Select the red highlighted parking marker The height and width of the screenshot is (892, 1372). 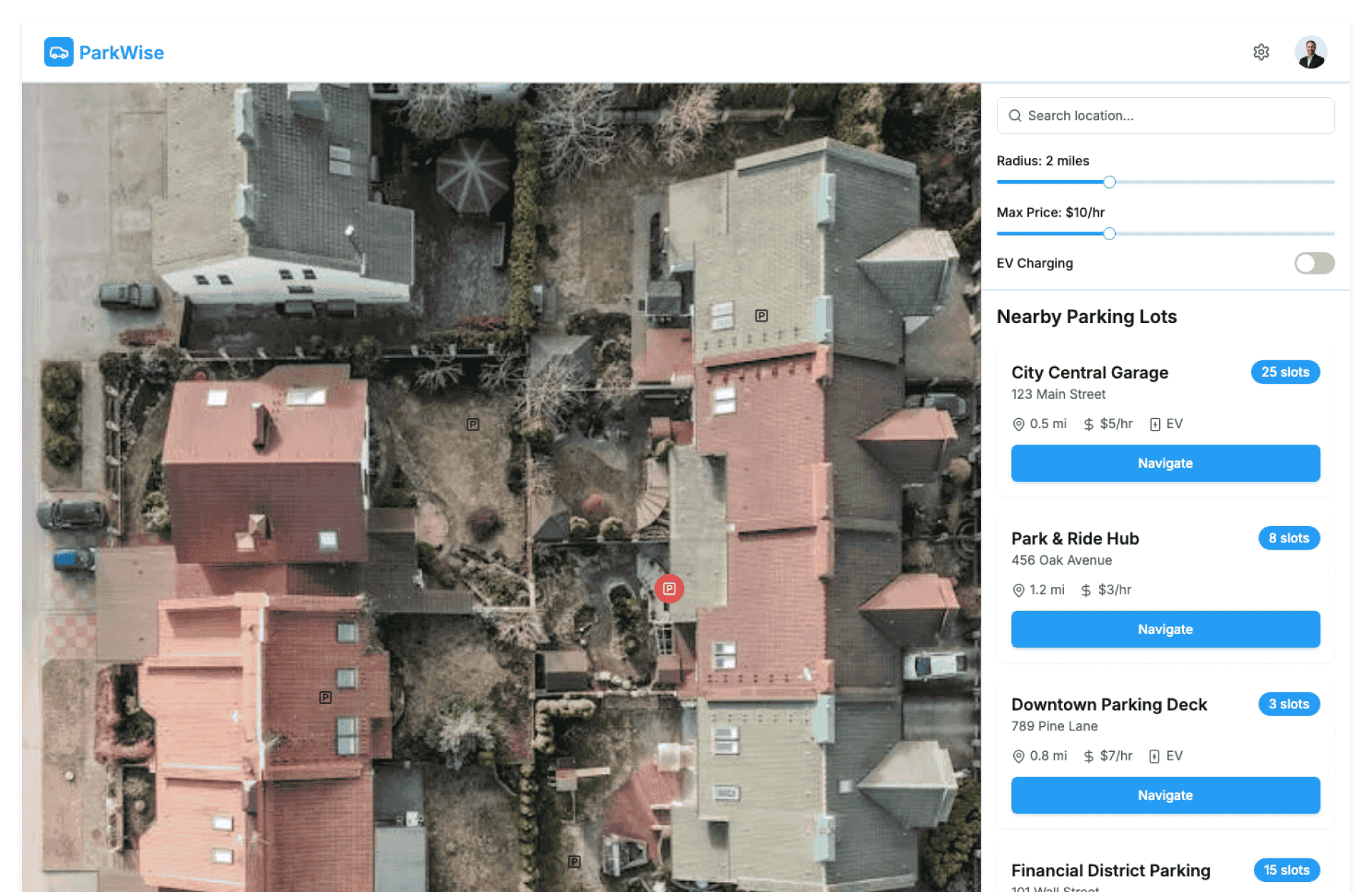point(669,588)
